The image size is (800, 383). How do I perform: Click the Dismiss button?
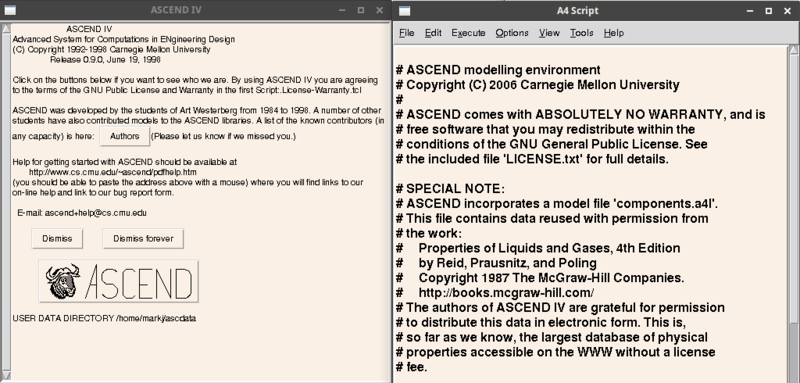click(57, 239)
